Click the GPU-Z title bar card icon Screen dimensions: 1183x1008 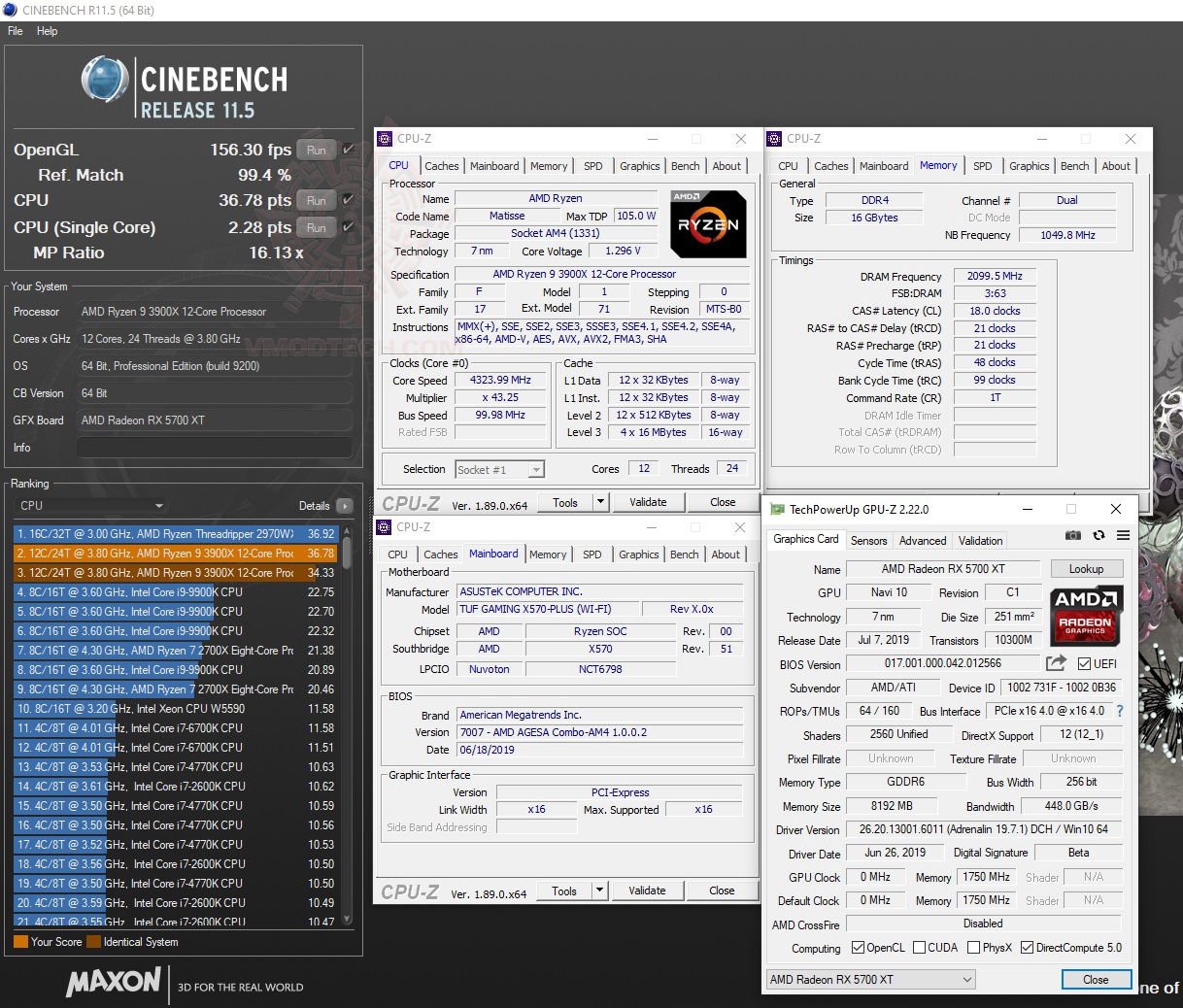tap(777, 509)
